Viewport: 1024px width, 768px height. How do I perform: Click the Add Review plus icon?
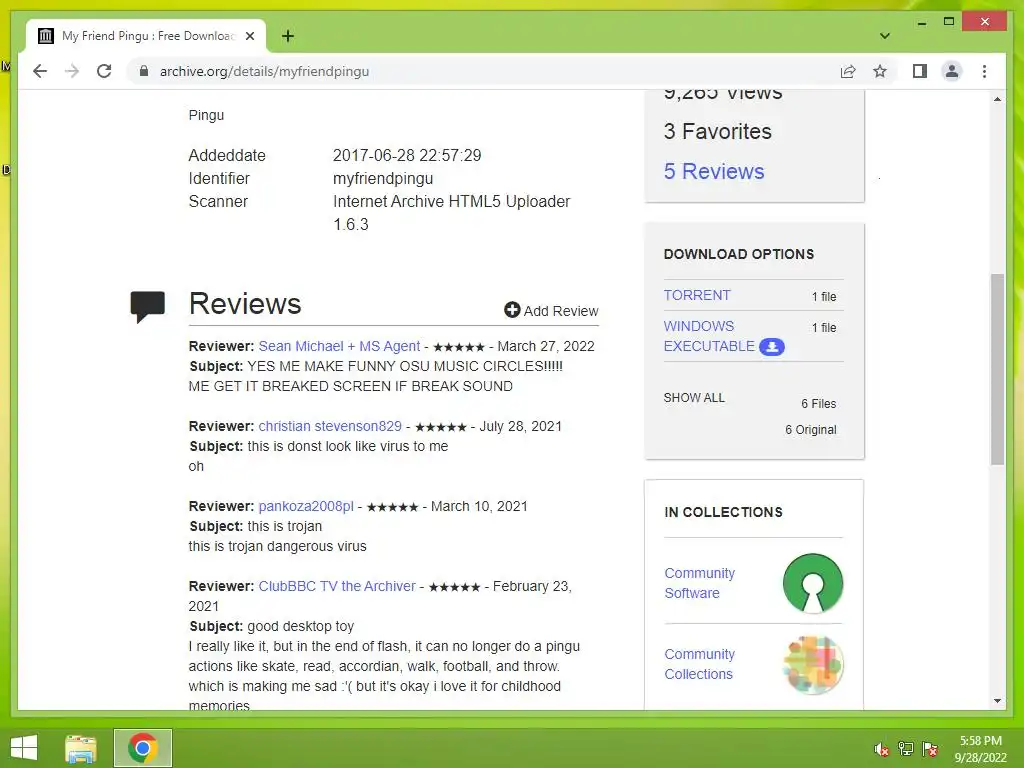[512, 310]
